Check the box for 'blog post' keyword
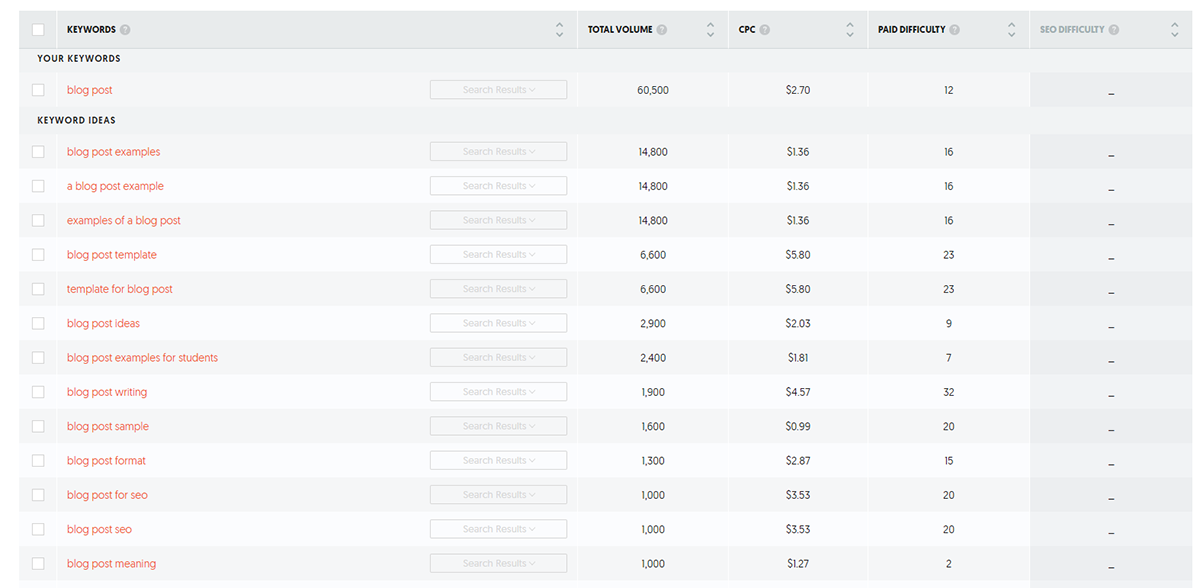 click(38, 90)
